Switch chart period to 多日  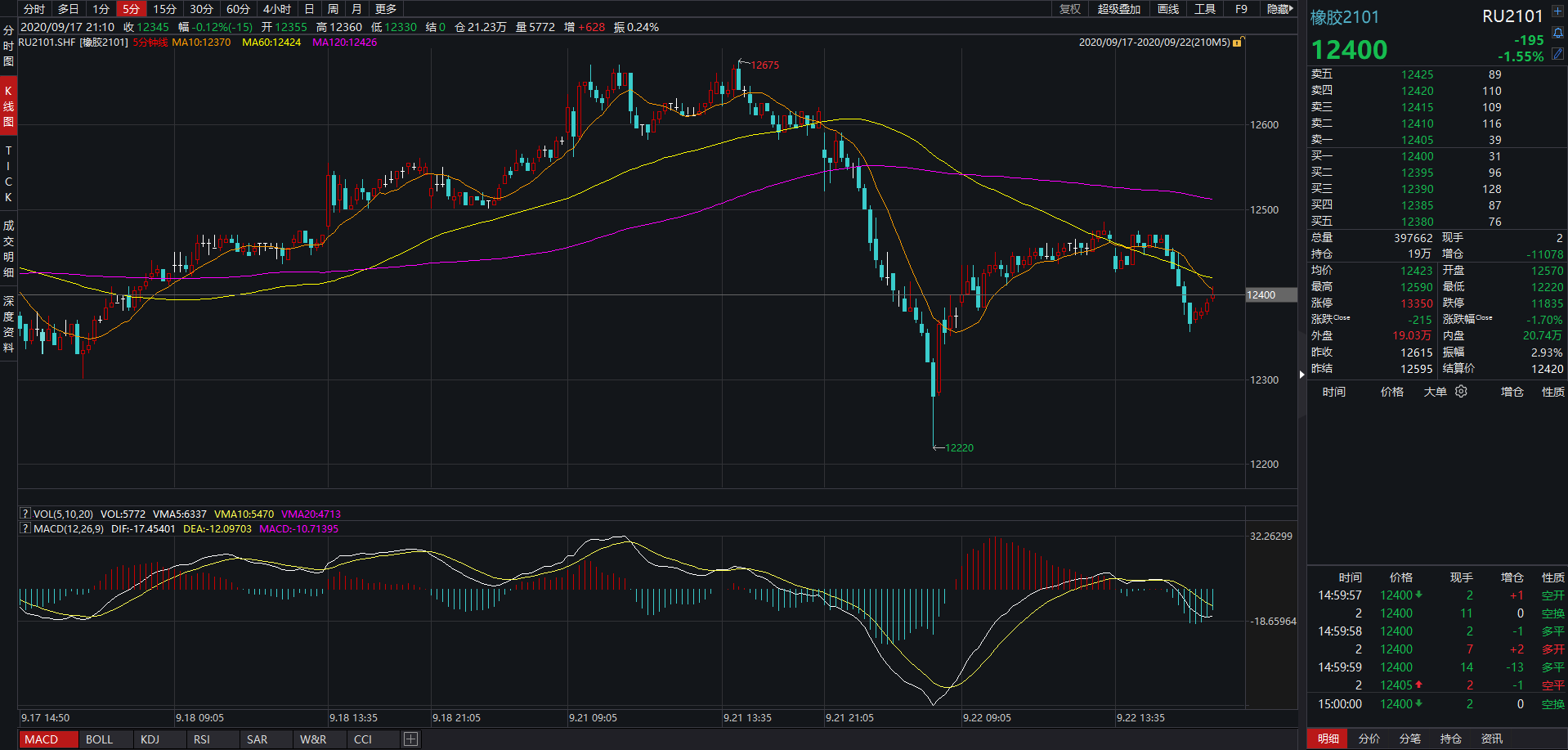pyautogui.click(x=69, y=9)
